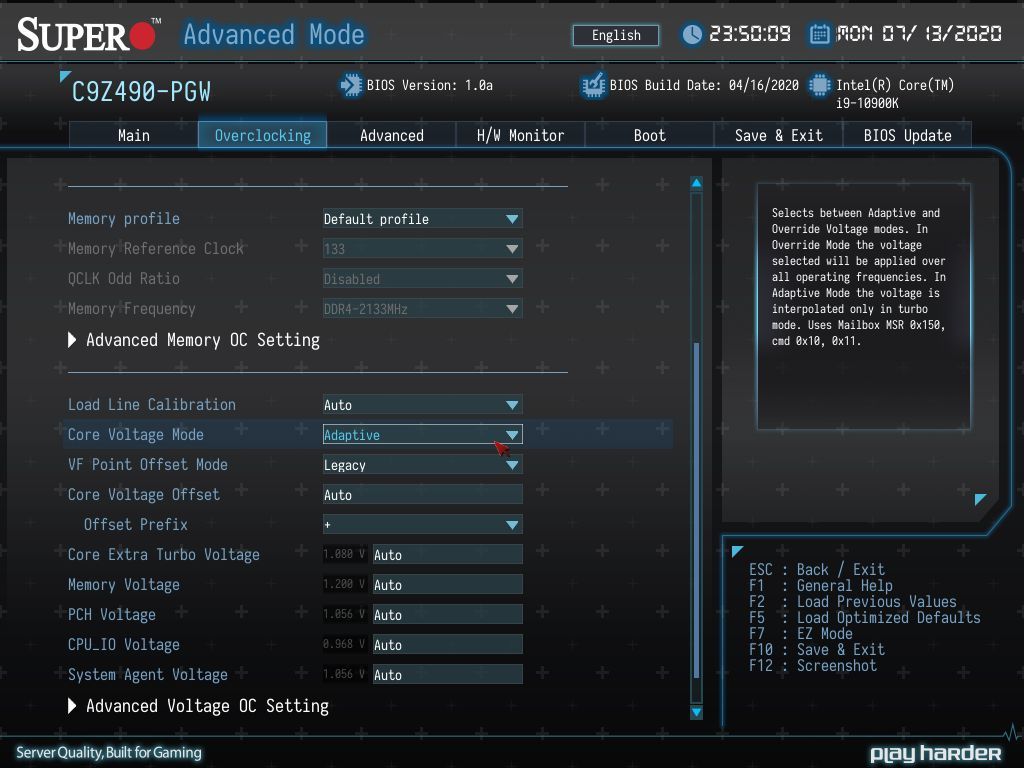1024x768 pixels.
Task: Click the vertical scrollbar thumb
Action: (696, 509)
